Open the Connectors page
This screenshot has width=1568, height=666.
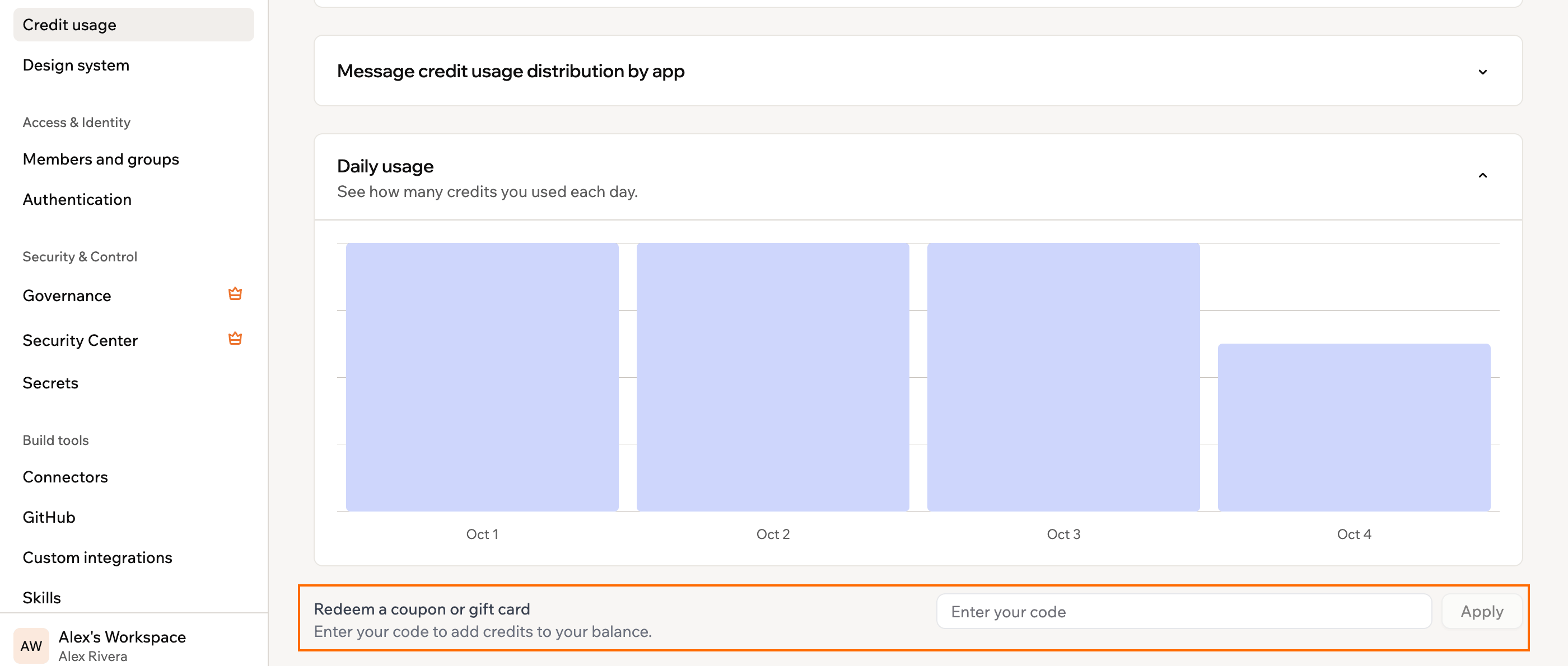click(x=65, y=477)
